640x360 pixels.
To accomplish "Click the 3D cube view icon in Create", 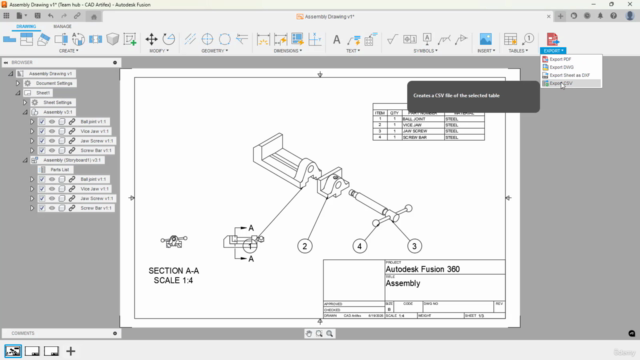I will (x=113, y=39).
